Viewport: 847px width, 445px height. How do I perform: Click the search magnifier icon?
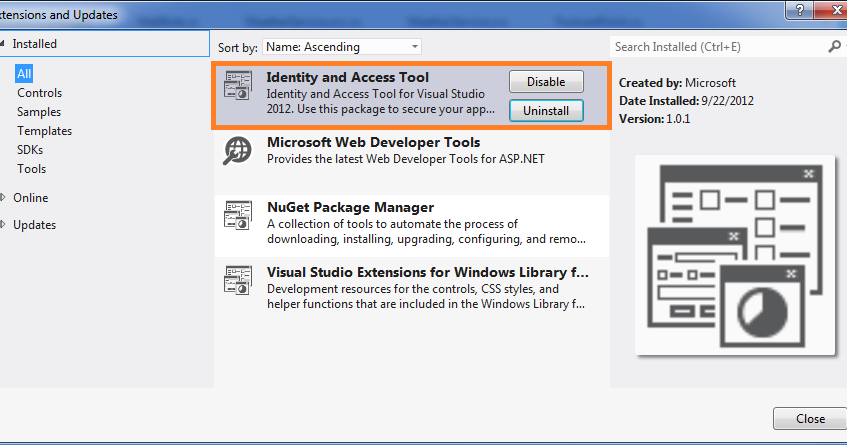click(x=835, y=47)
